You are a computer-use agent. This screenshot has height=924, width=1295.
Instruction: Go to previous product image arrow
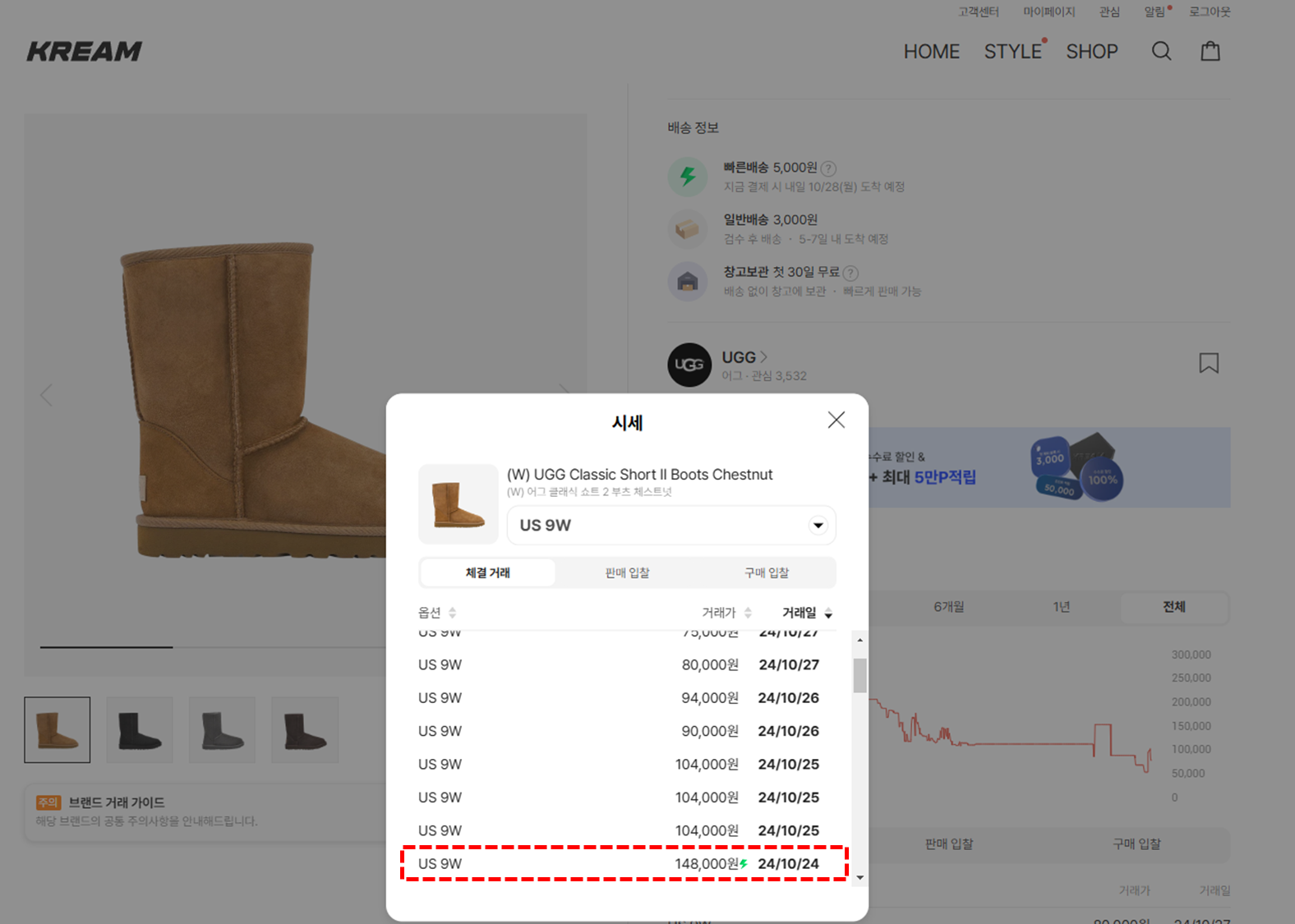(x=46, y=395)
